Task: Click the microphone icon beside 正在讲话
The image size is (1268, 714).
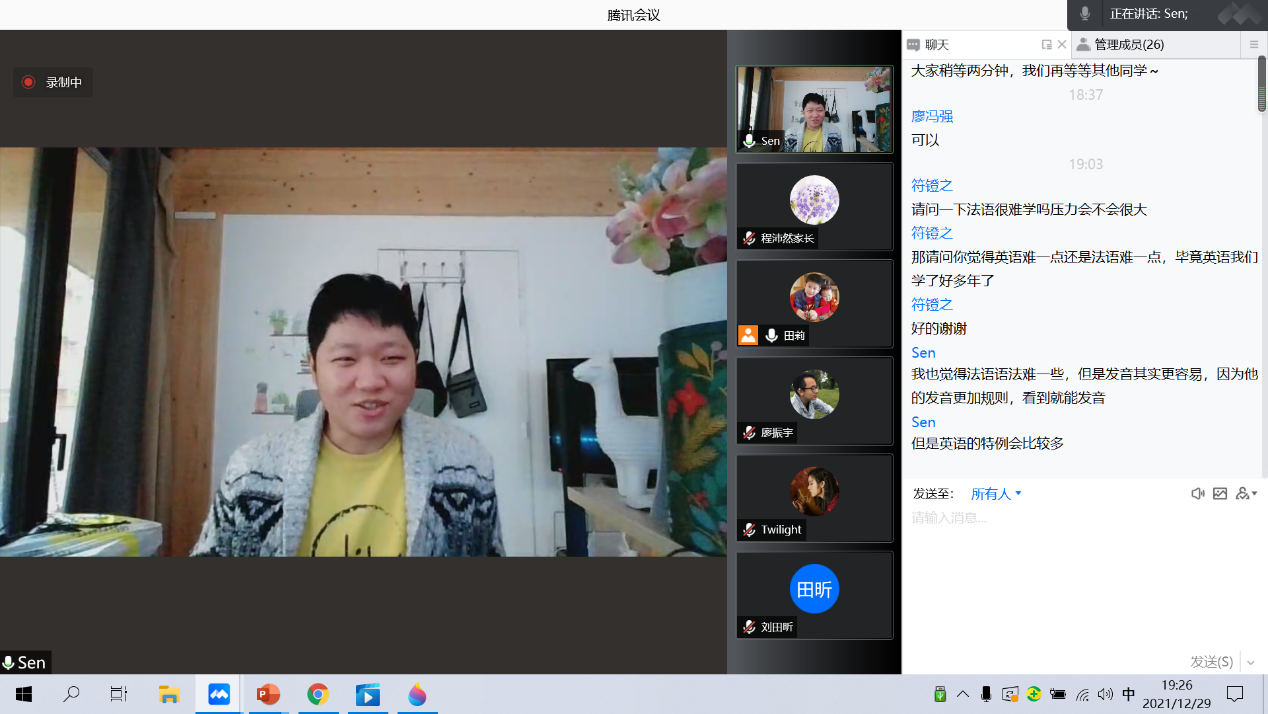Action: [x=1085, y=14]
